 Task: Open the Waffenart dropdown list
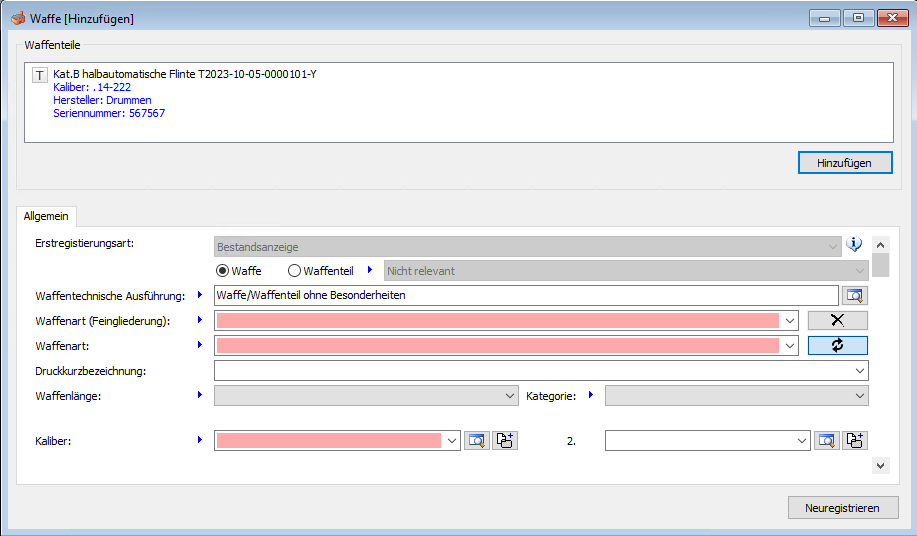790,345
